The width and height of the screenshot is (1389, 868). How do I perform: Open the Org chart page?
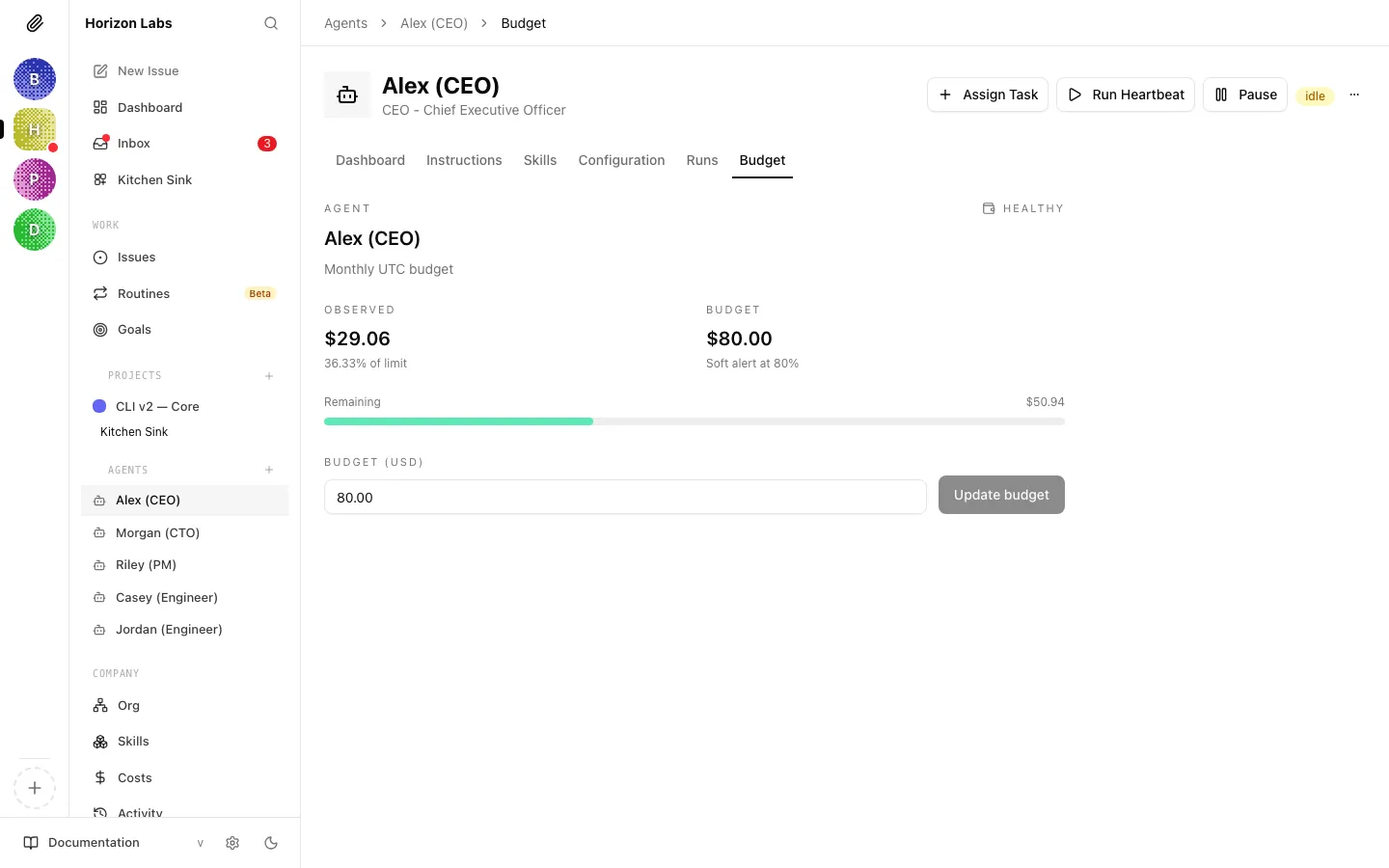pyautogui.click(x=184, y=706)
